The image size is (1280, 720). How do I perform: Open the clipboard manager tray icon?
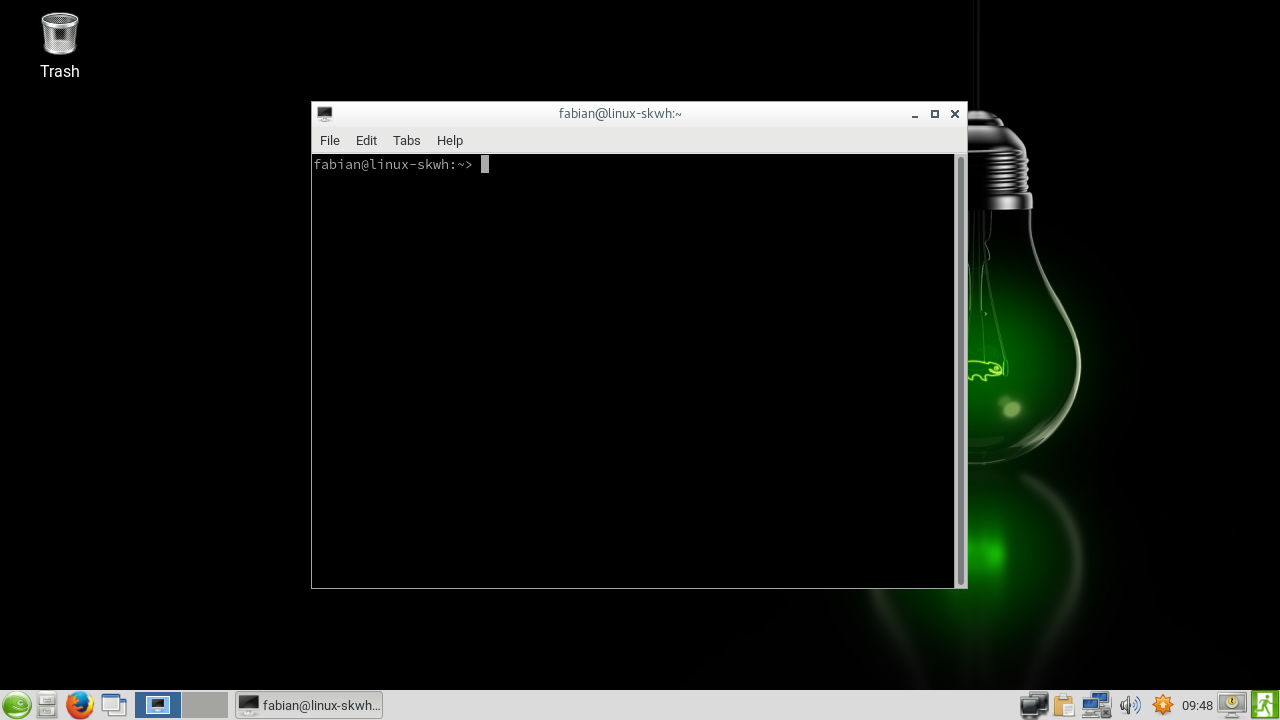[1064, 706]
